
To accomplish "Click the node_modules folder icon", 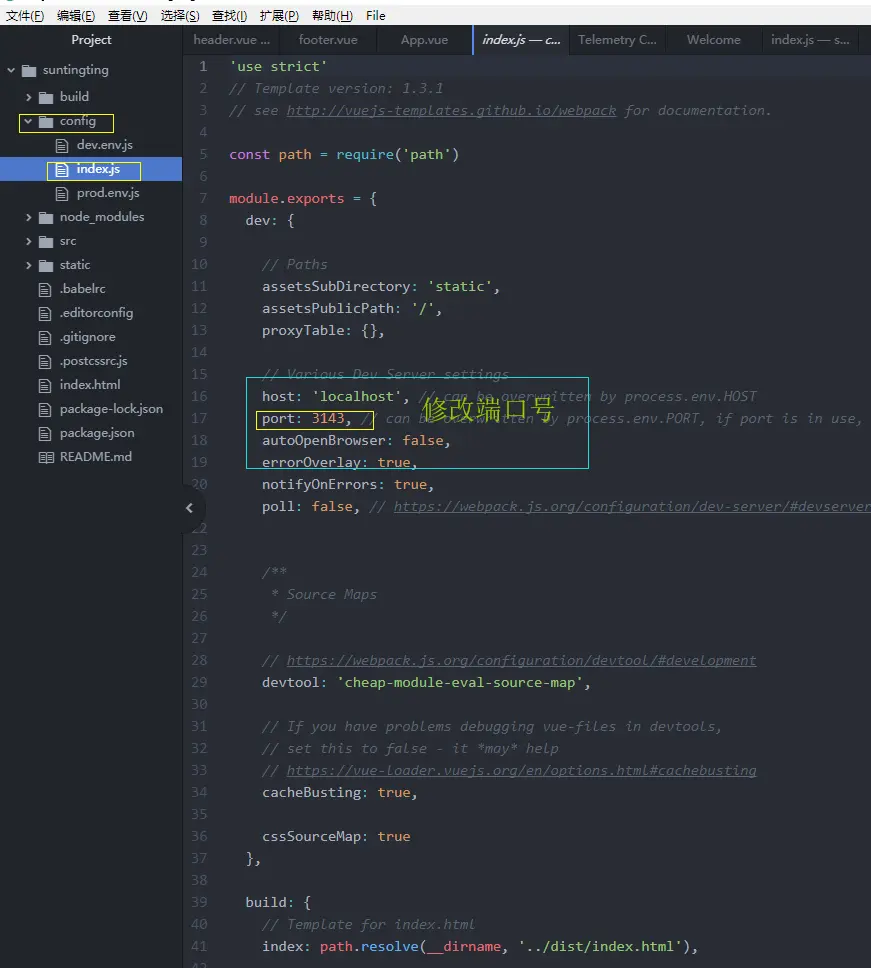I will point(46,218).
